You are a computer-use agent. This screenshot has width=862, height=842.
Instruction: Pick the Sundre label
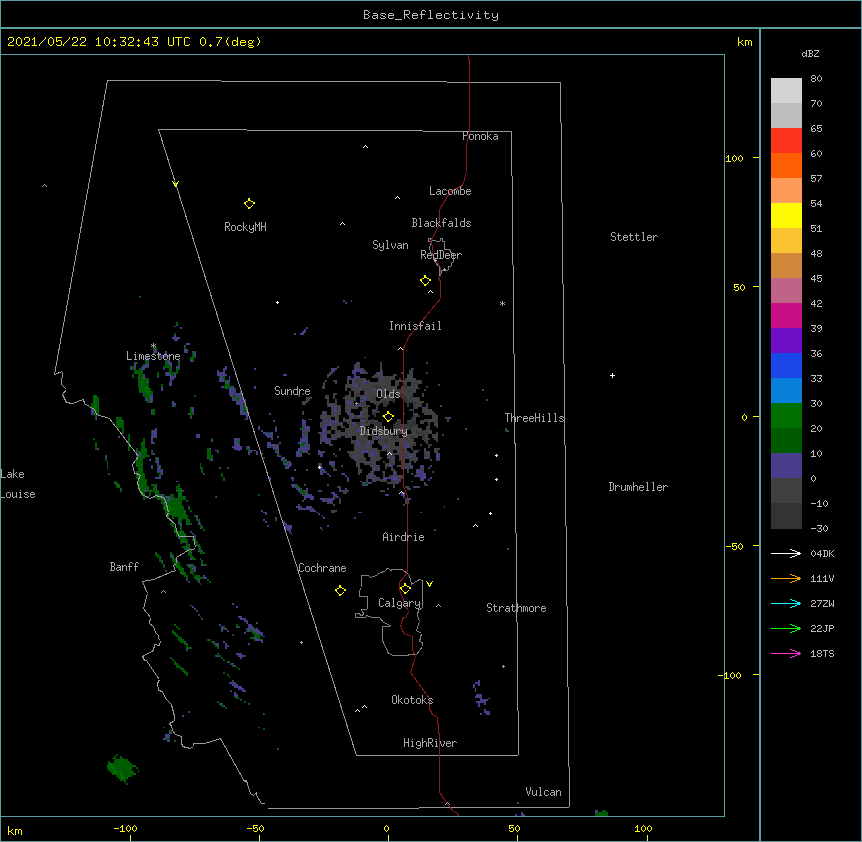(x=292, y=391)
